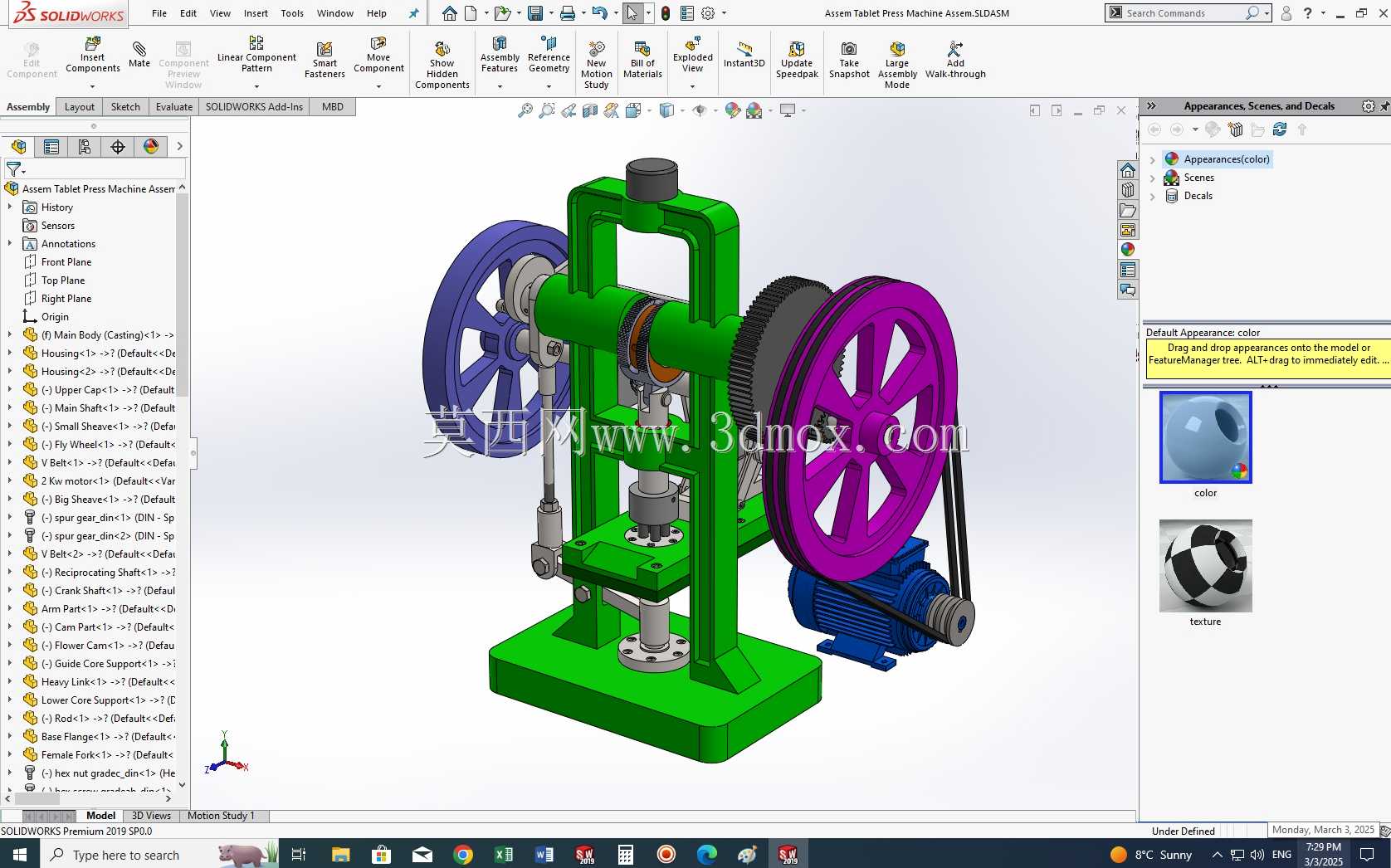Click Show Hidden Components

coord(442,65)
